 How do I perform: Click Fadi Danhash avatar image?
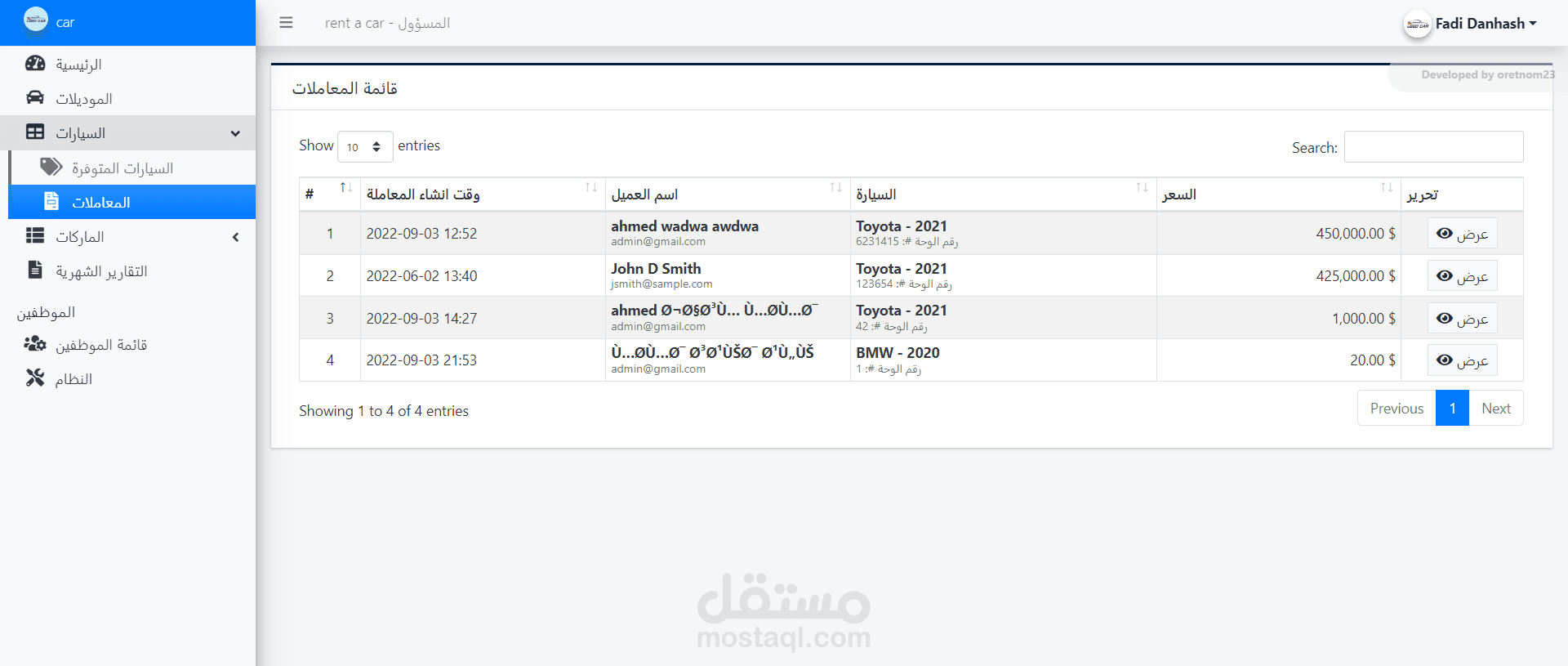(1418, 24)
